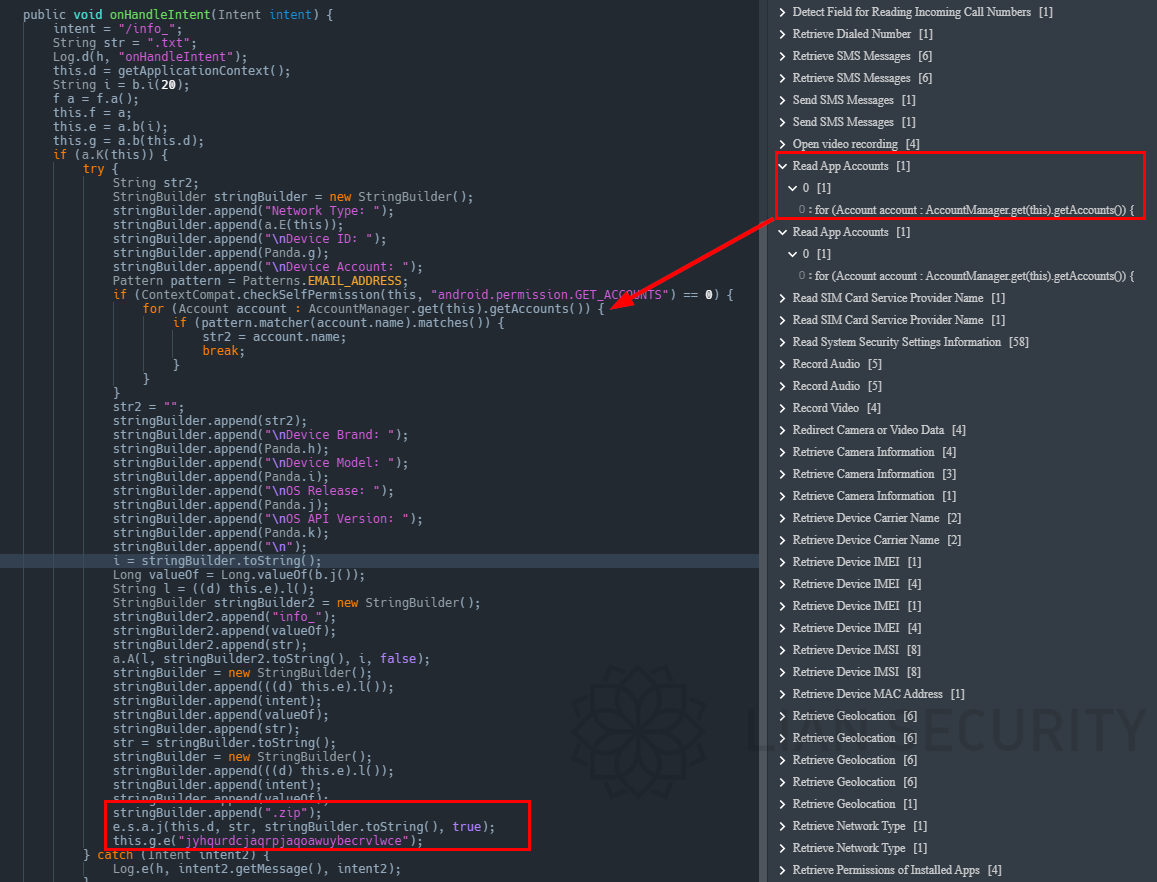
Task: Click the stringBuilder.append(Panda.i) line
Action: pos(221,478)
